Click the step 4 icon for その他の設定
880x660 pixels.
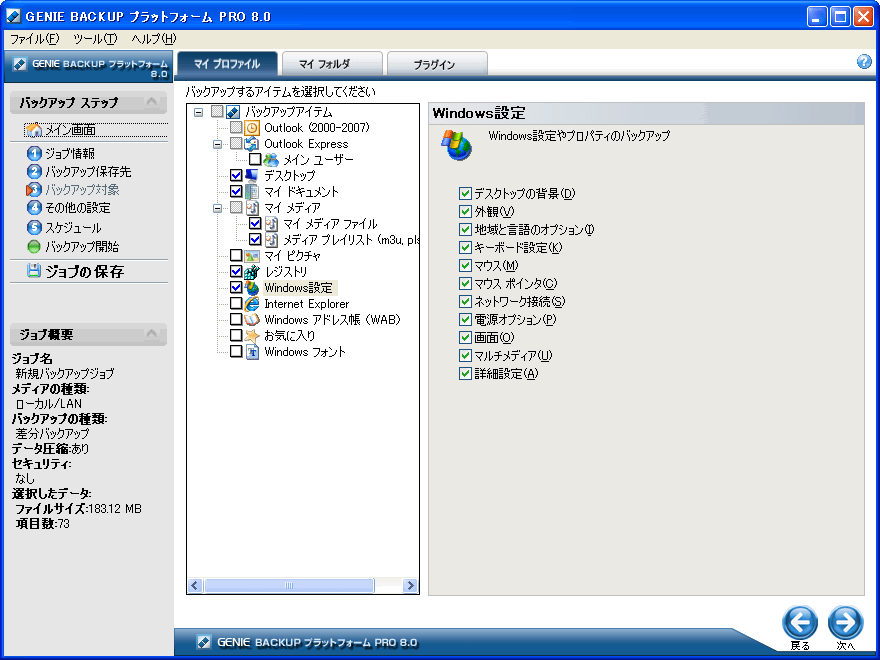34,208
